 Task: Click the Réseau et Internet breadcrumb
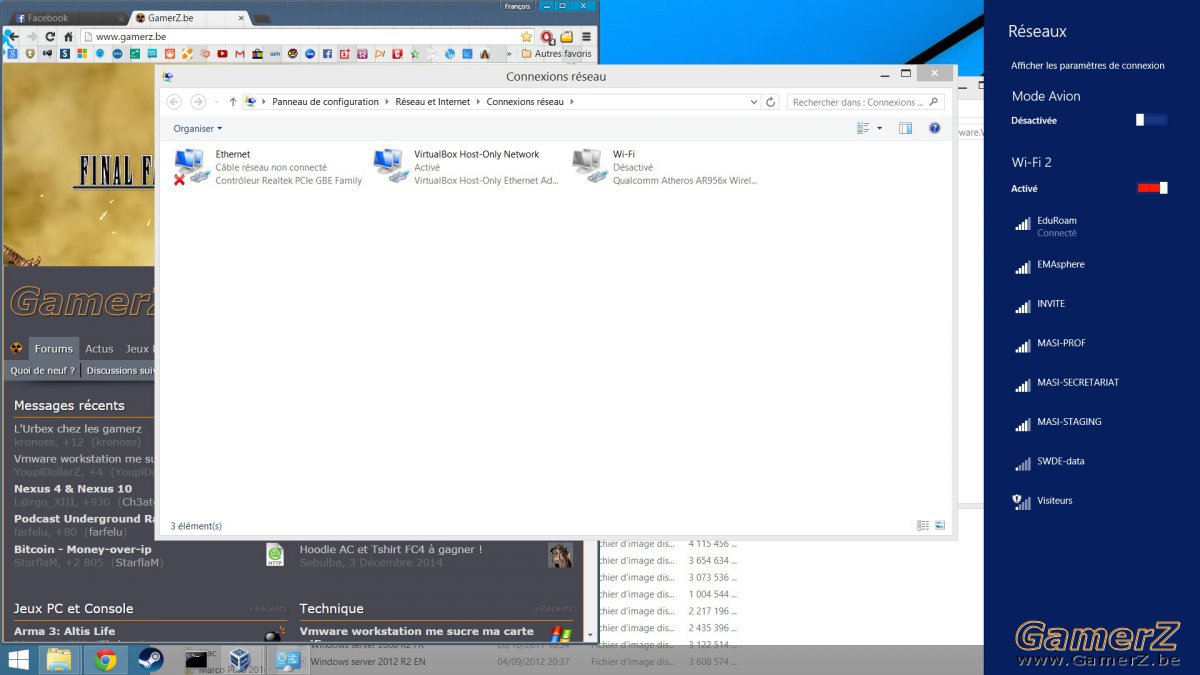(433, 102)
